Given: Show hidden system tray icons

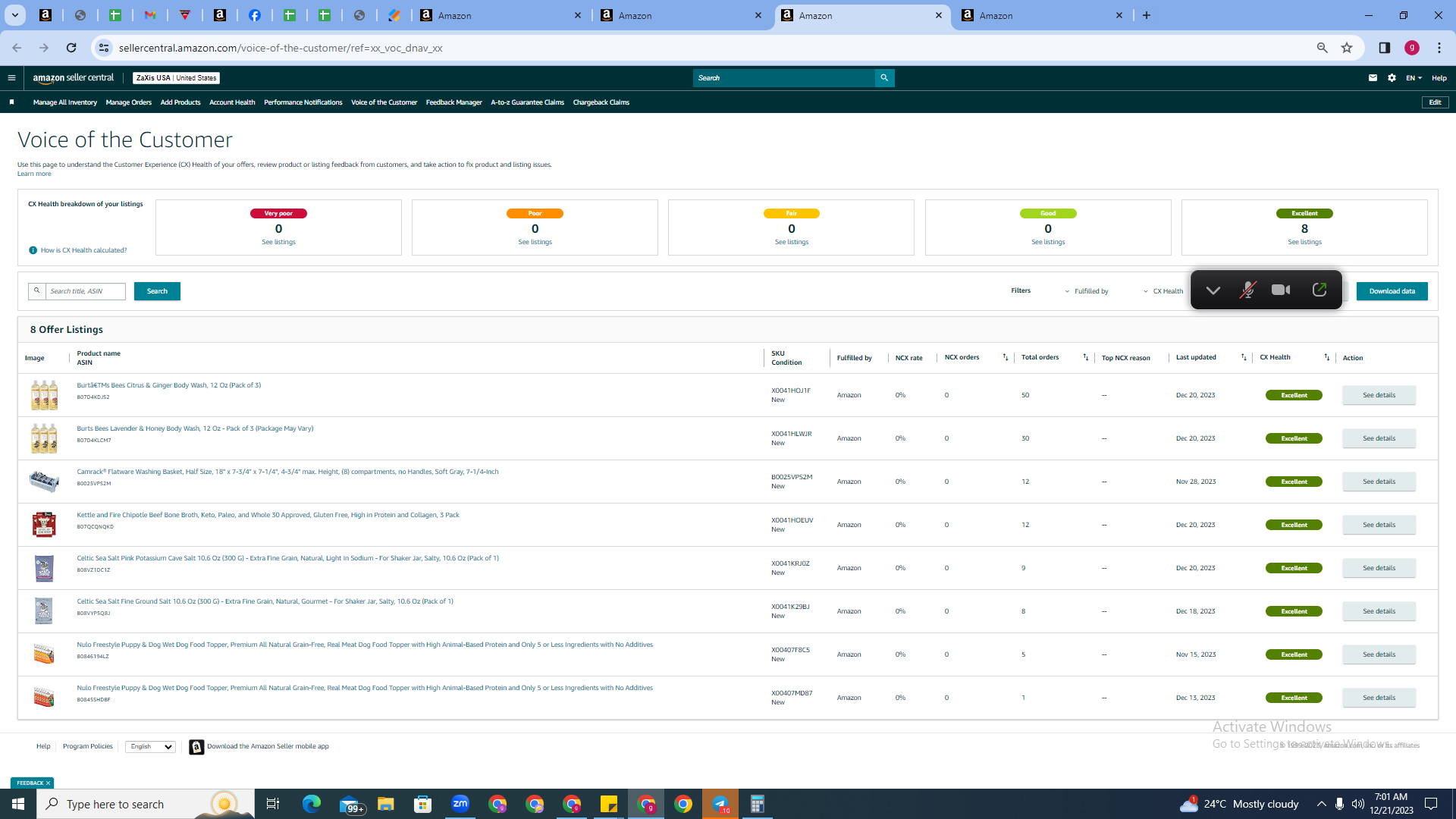Looking at the screenshot, I should click(1322, 804).
